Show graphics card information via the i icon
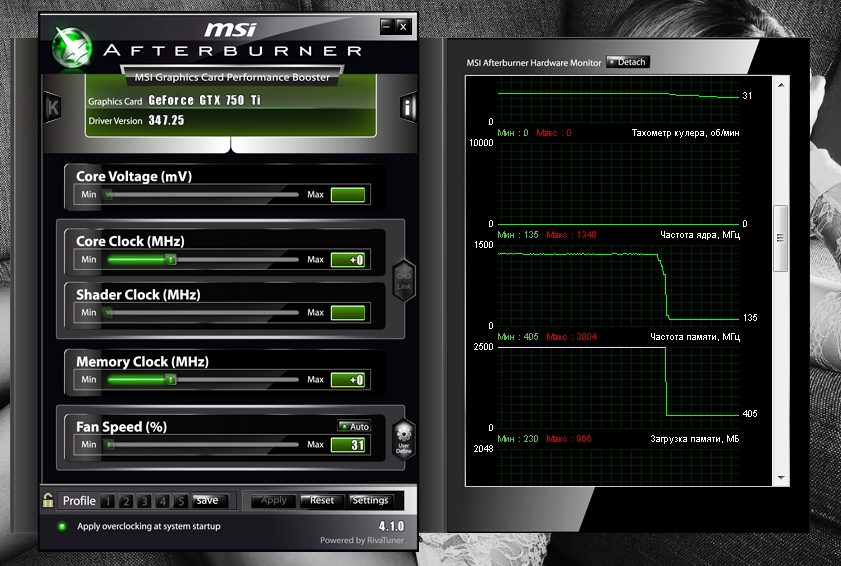 [409, 107]
